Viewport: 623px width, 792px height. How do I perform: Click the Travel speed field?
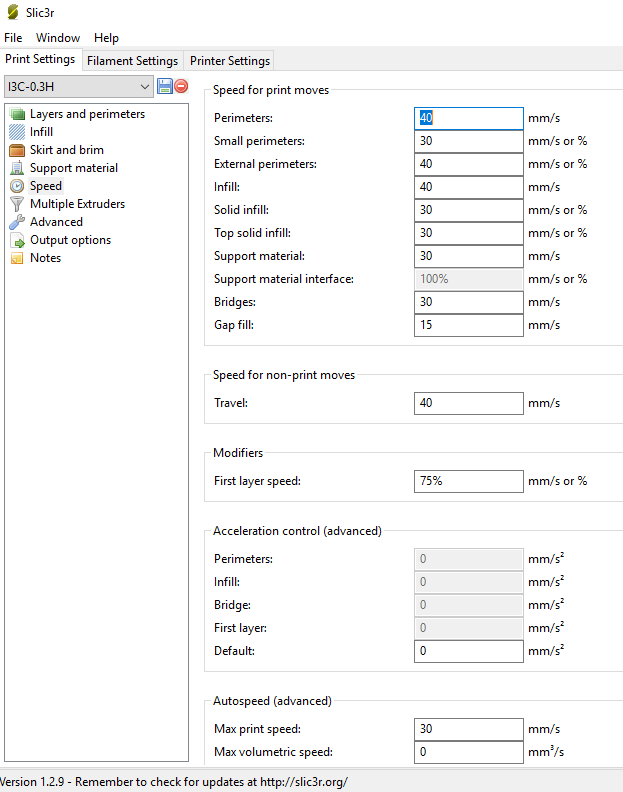469,403
